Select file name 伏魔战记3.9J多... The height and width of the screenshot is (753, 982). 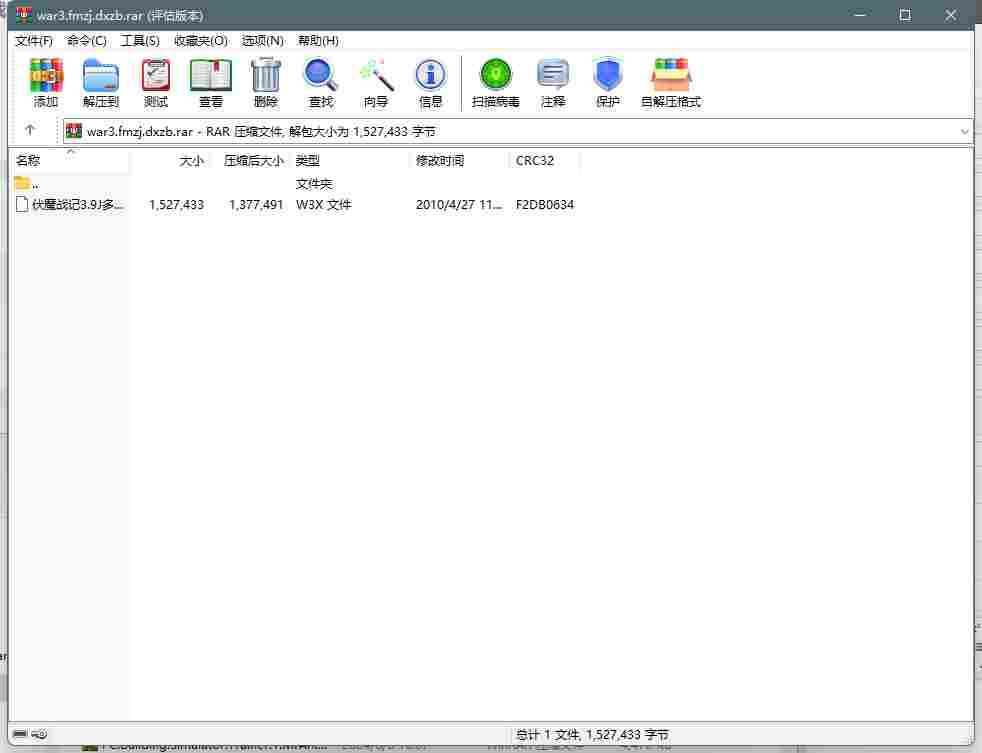coord(78,205)
